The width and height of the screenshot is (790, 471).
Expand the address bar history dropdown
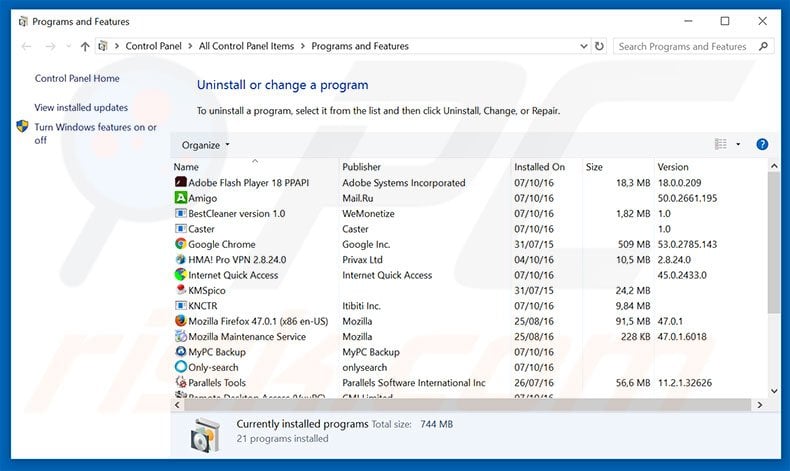coord(583,46)
